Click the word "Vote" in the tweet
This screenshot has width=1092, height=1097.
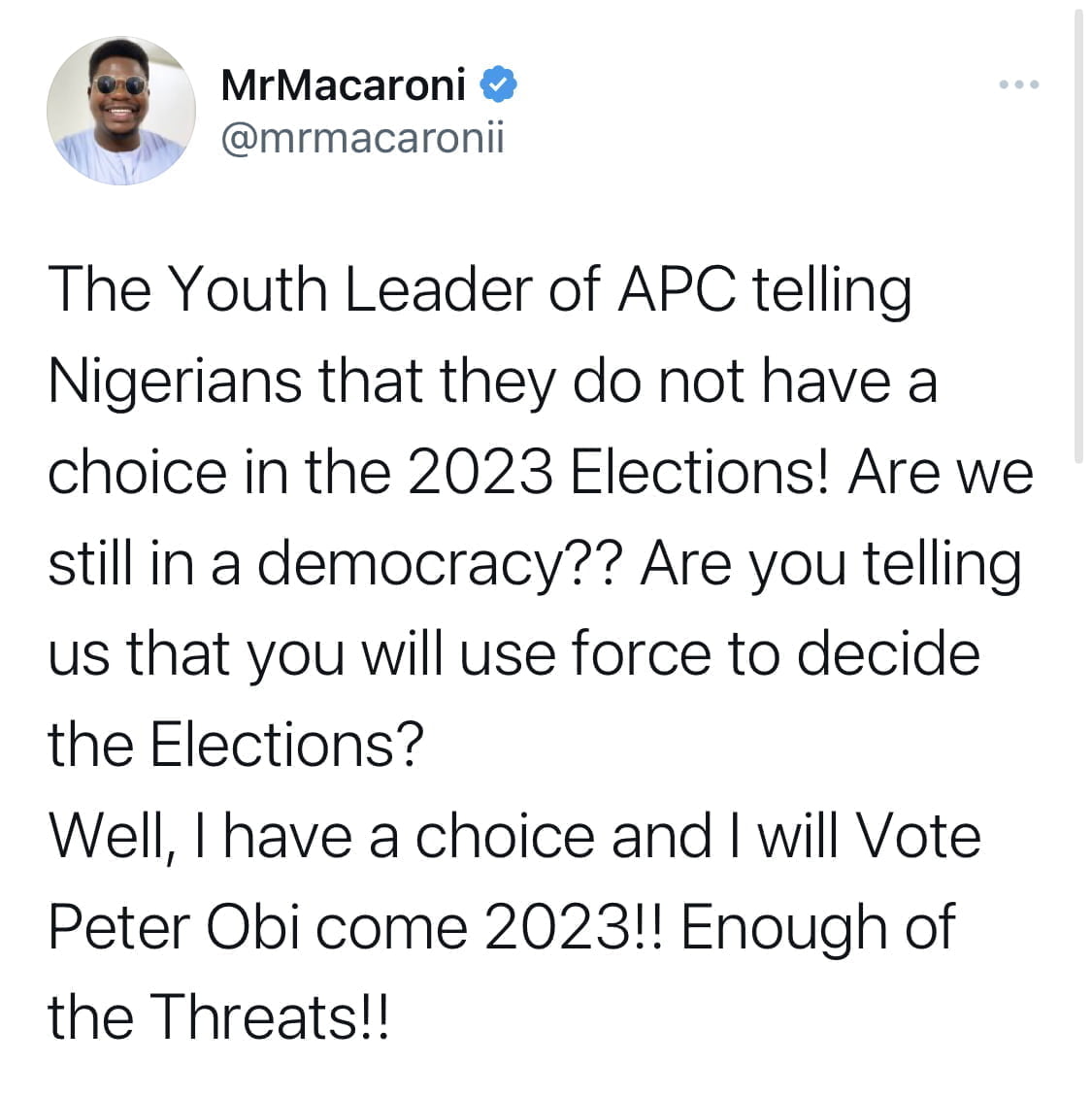pyautogui.click(x=918, y=837)
